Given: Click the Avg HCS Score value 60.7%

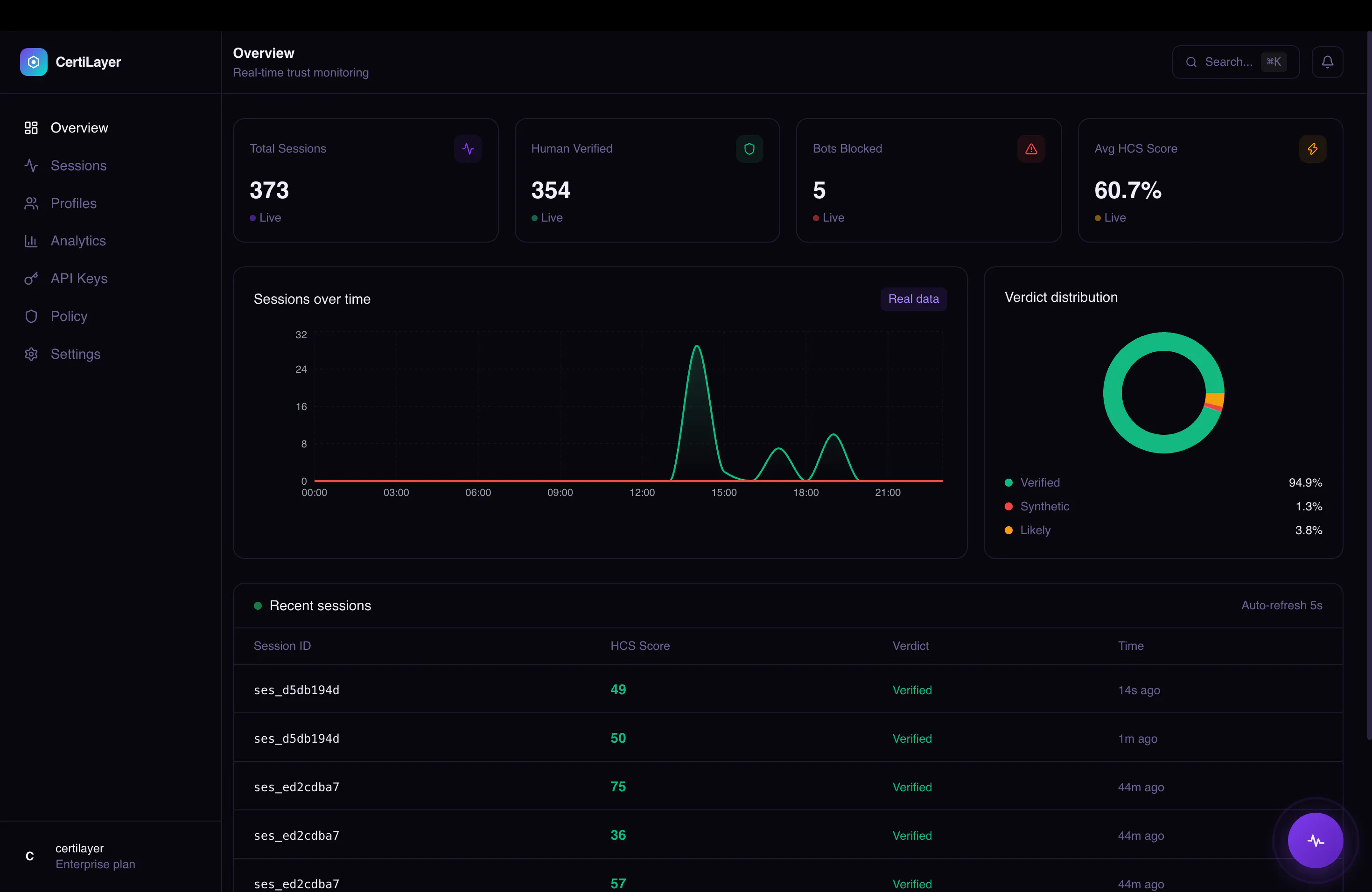Looking at the screenshot, I should point(1127,190).
